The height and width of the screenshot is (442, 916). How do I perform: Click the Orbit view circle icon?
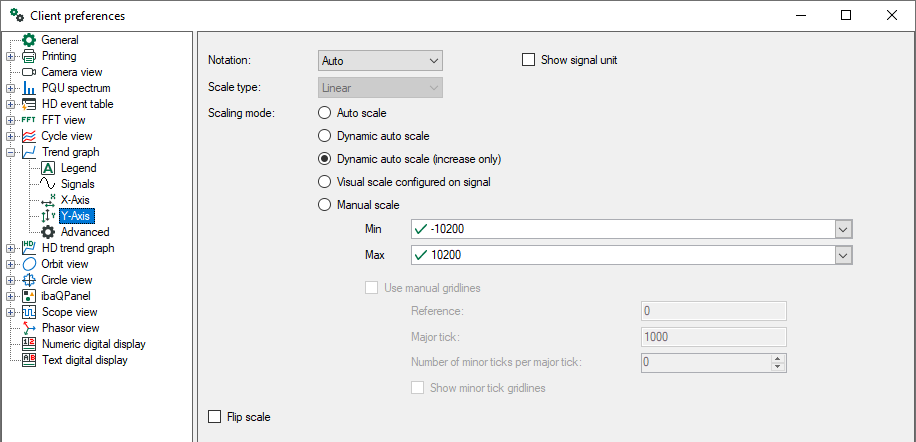(29, 264)
